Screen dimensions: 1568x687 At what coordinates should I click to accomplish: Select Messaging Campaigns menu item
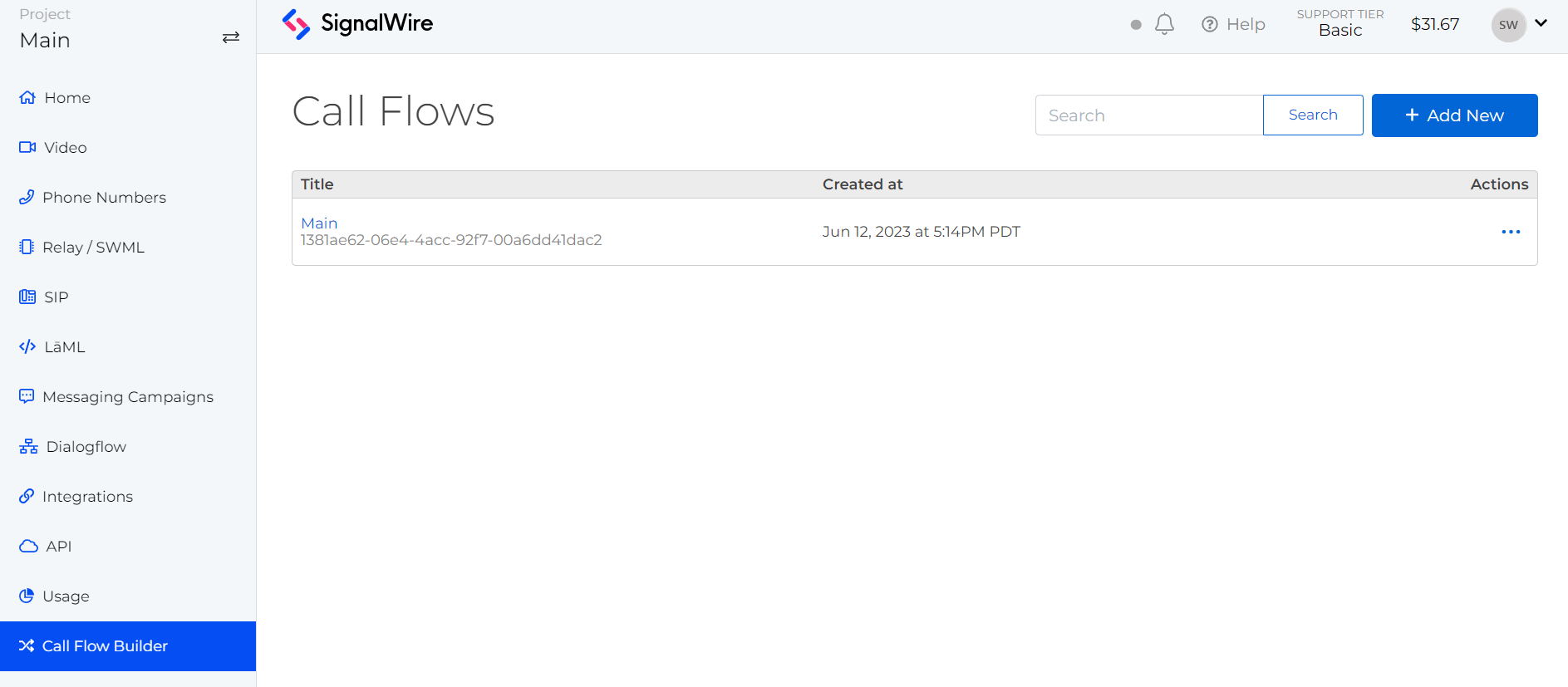tap(127, 396)
